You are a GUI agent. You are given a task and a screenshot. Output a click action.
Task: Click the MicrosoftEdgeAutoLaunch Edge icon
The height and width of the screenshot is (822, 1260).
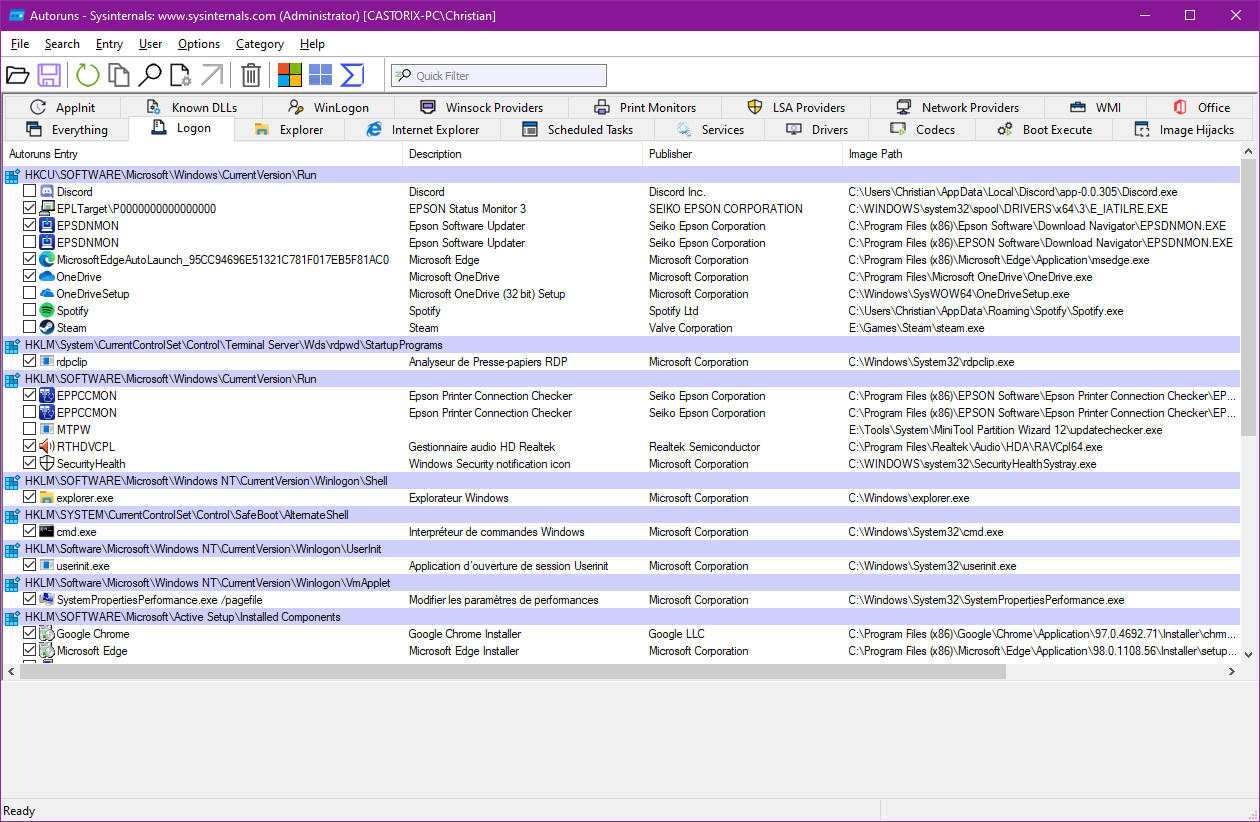[x=46, y=260]
